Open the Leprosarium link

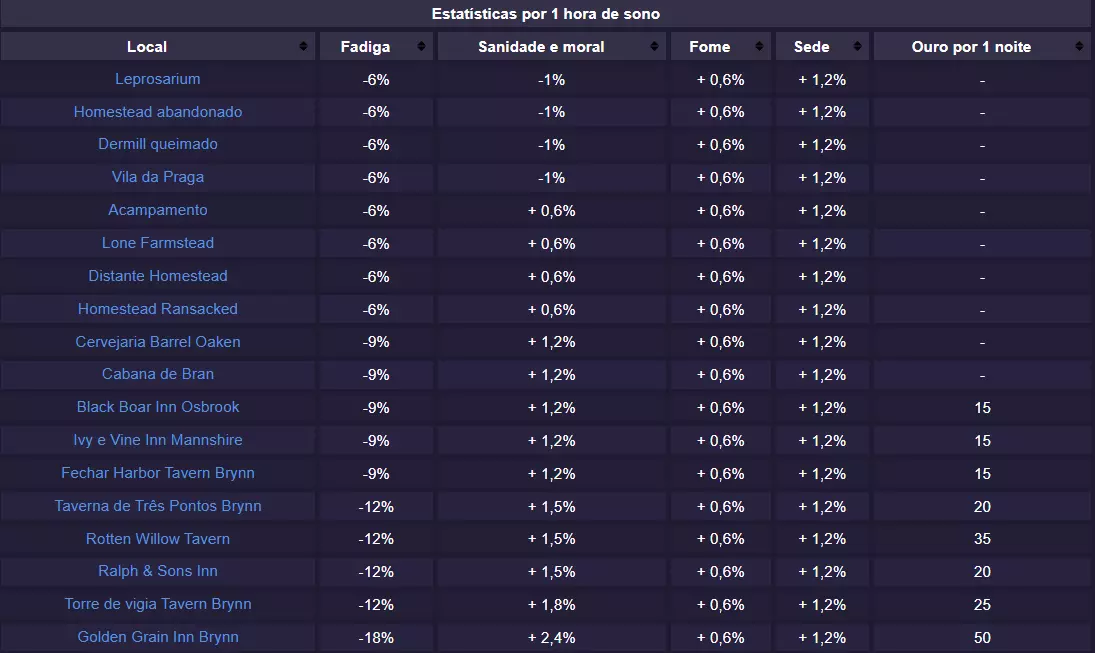(158, 79)
